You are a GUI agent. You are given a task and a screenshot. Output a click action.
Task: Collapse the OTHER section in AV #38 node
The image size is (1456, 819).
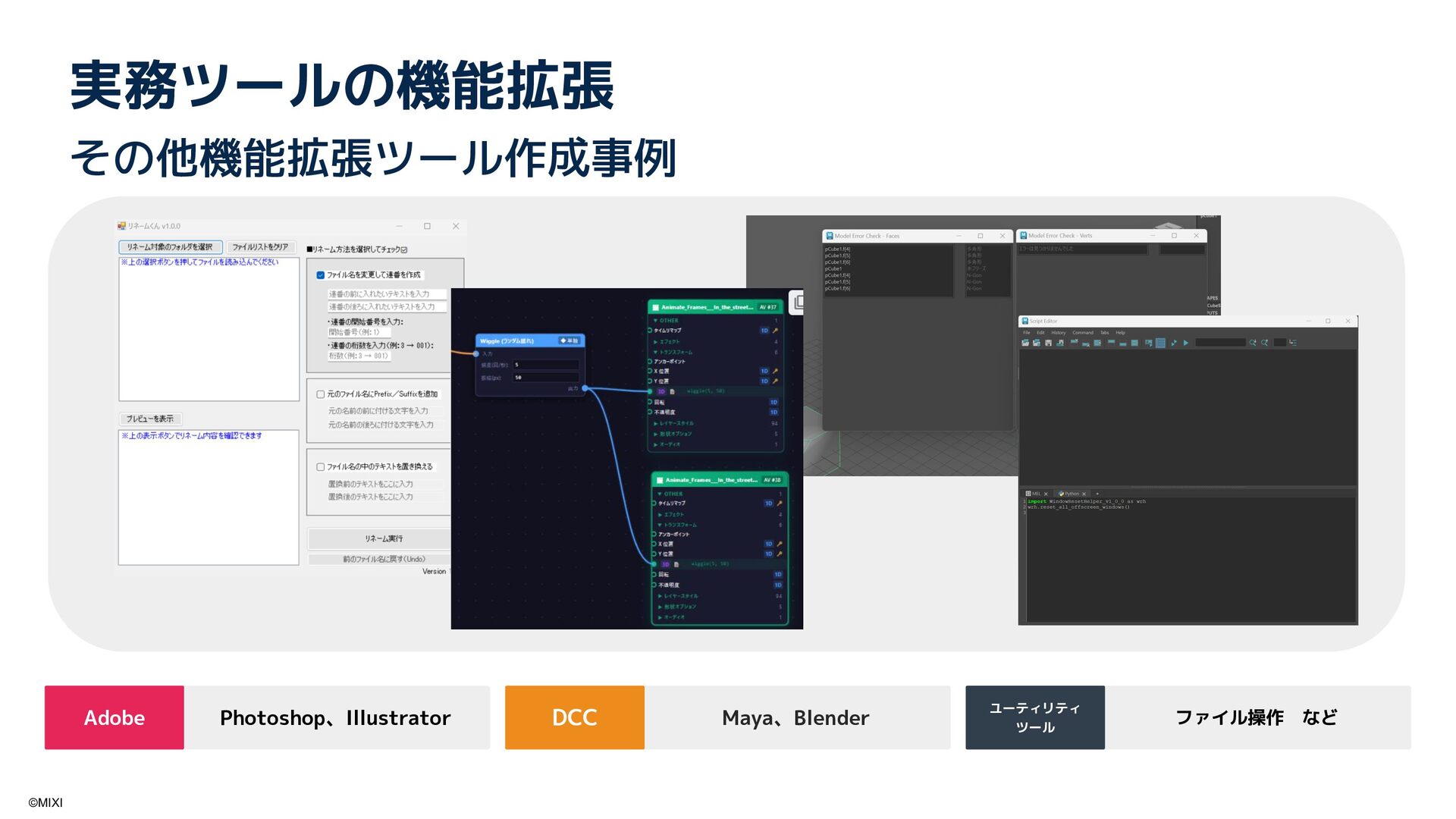pyautogui.click(x=660, y=494)
